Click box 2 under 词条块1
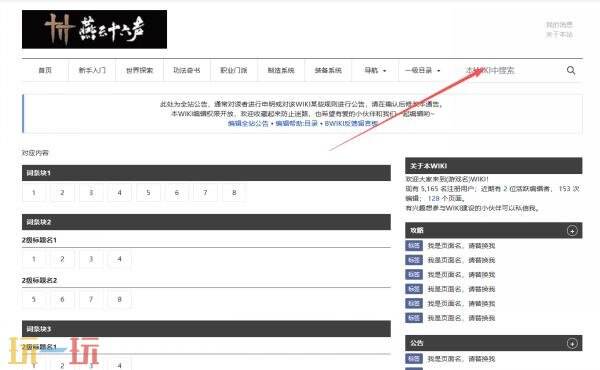Viewport: 600px width, 370px height. pyautogui.click(x=62, y=193)
